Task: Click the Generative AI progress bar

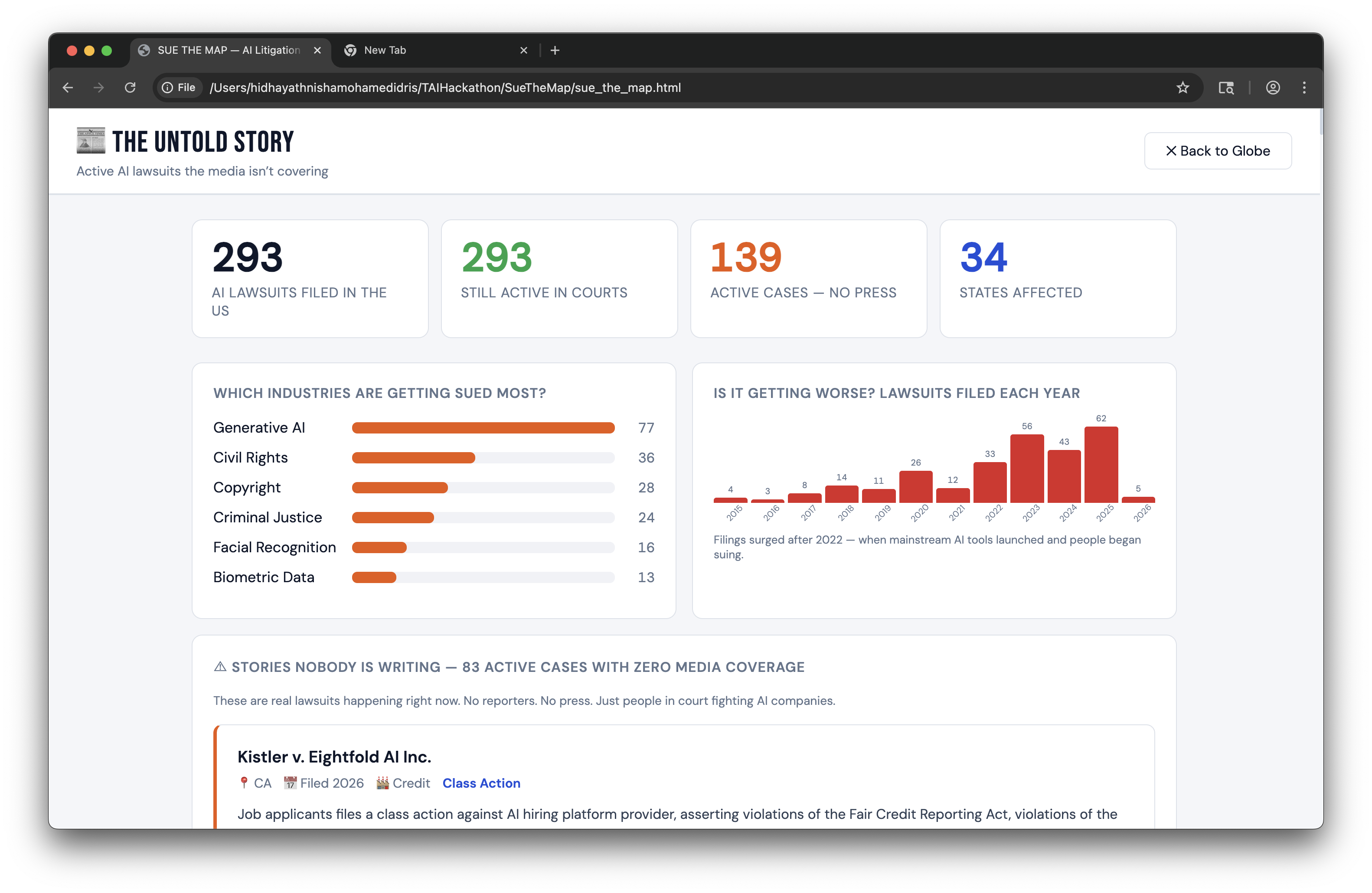Action: pyautogui.click(x=483, y=427)
